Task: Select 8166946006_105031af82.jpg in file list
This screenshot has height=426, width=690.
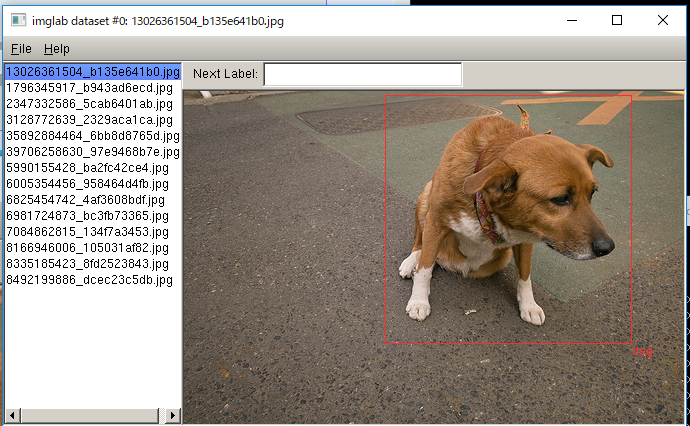Action: (93, 248)
